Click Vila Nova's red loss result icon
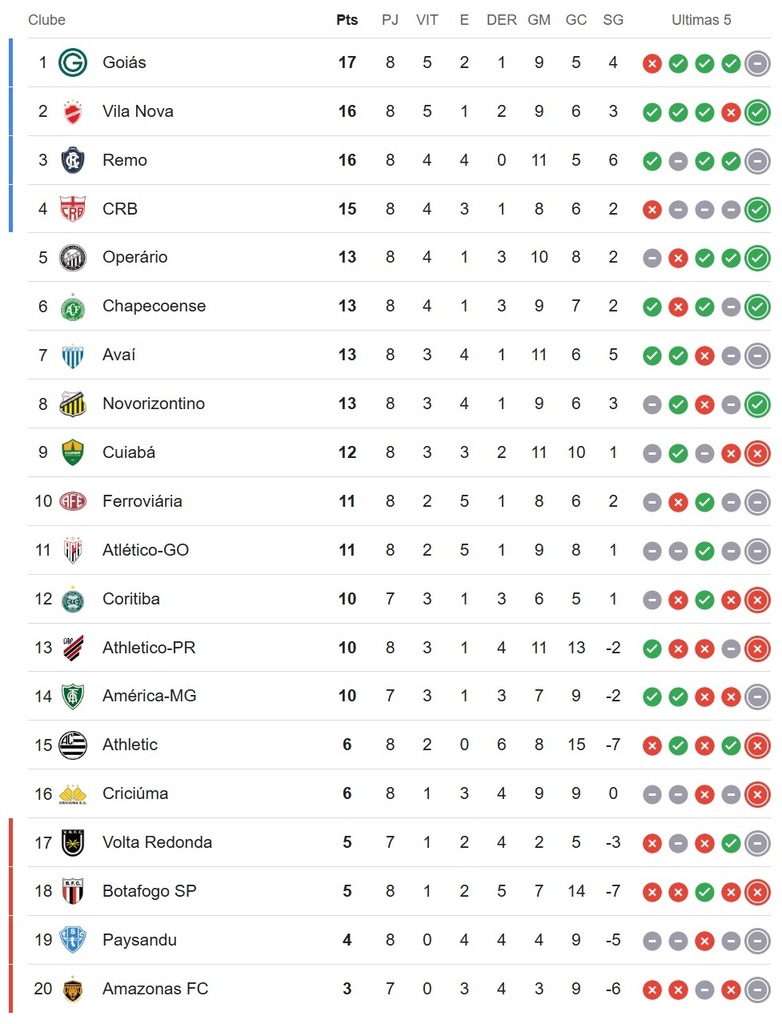 point(730,113)
